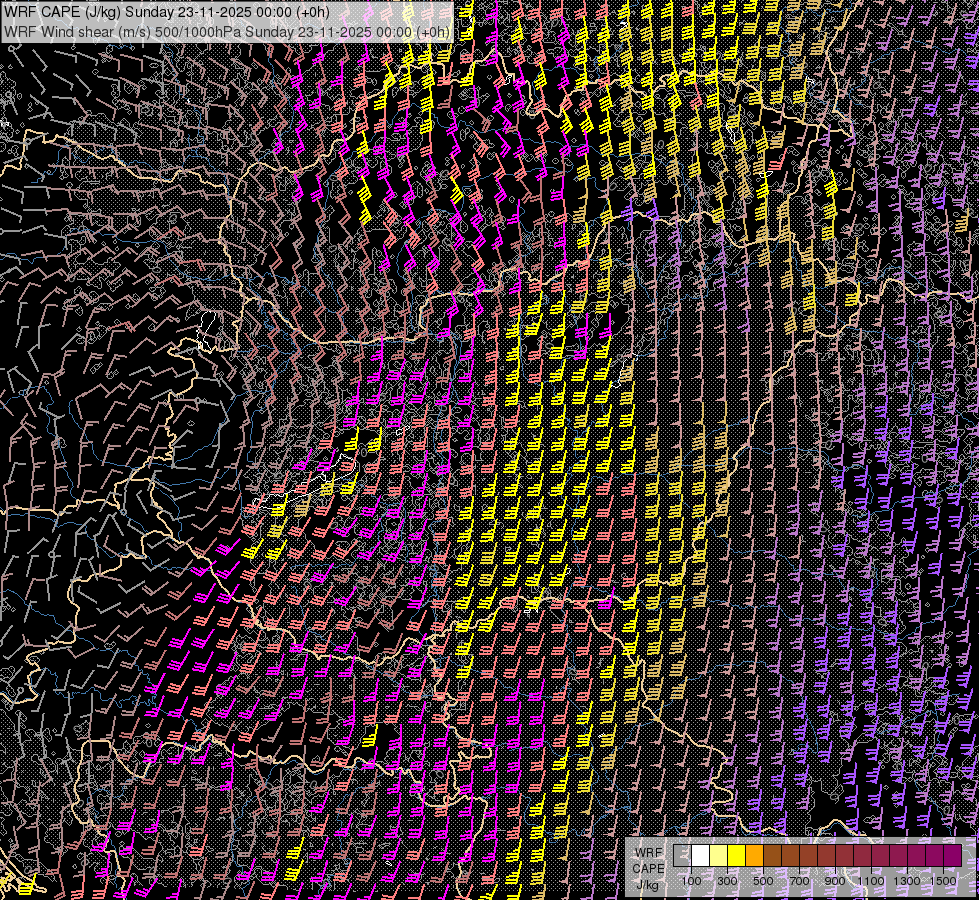Click the "WRF" text in the legend box
The height and width of the screenshot is (900, 979).
[648, 853]
